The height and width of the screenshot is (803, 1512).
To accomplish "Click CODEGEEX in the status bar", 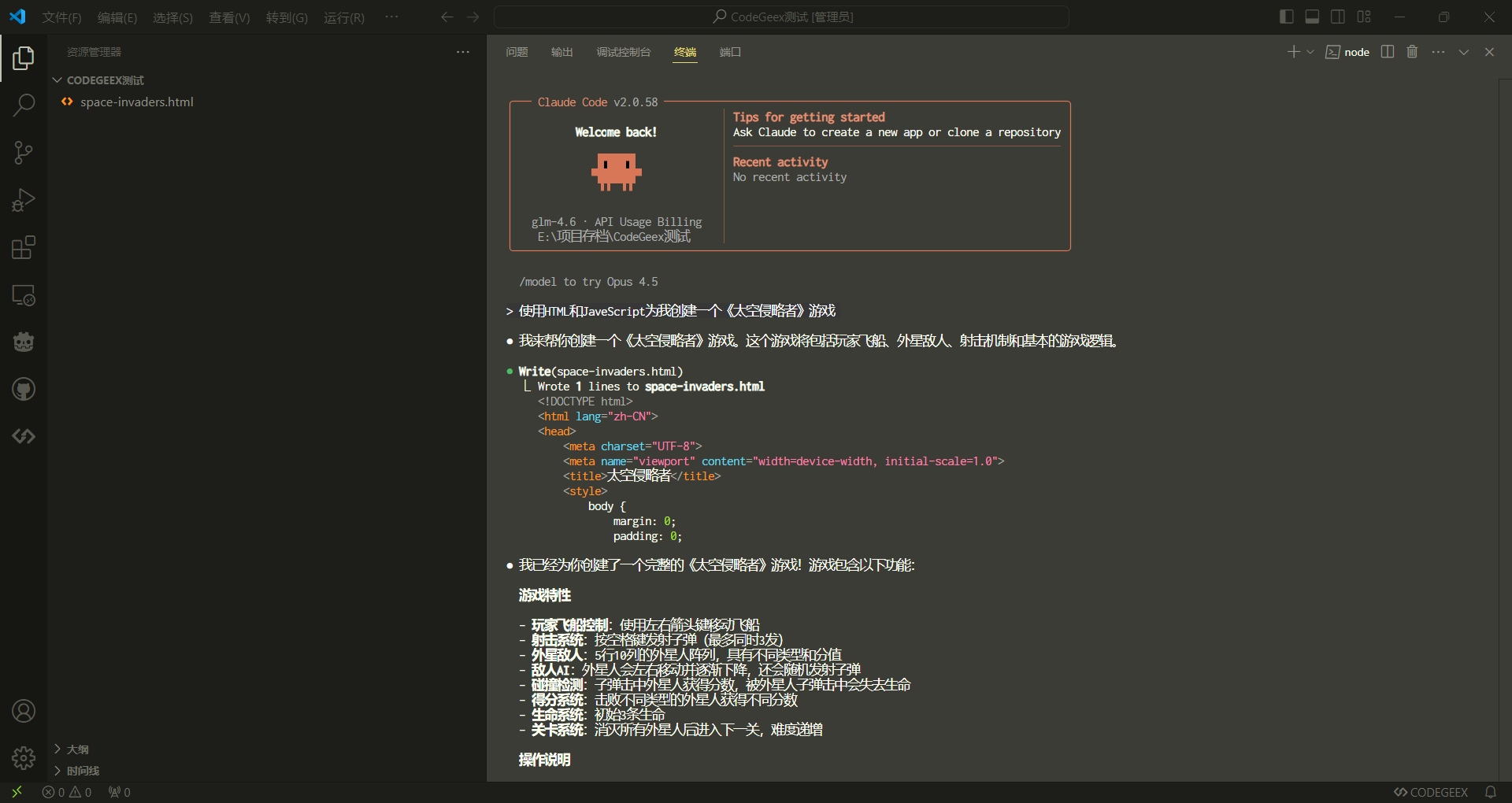I will coord(1431,792).
